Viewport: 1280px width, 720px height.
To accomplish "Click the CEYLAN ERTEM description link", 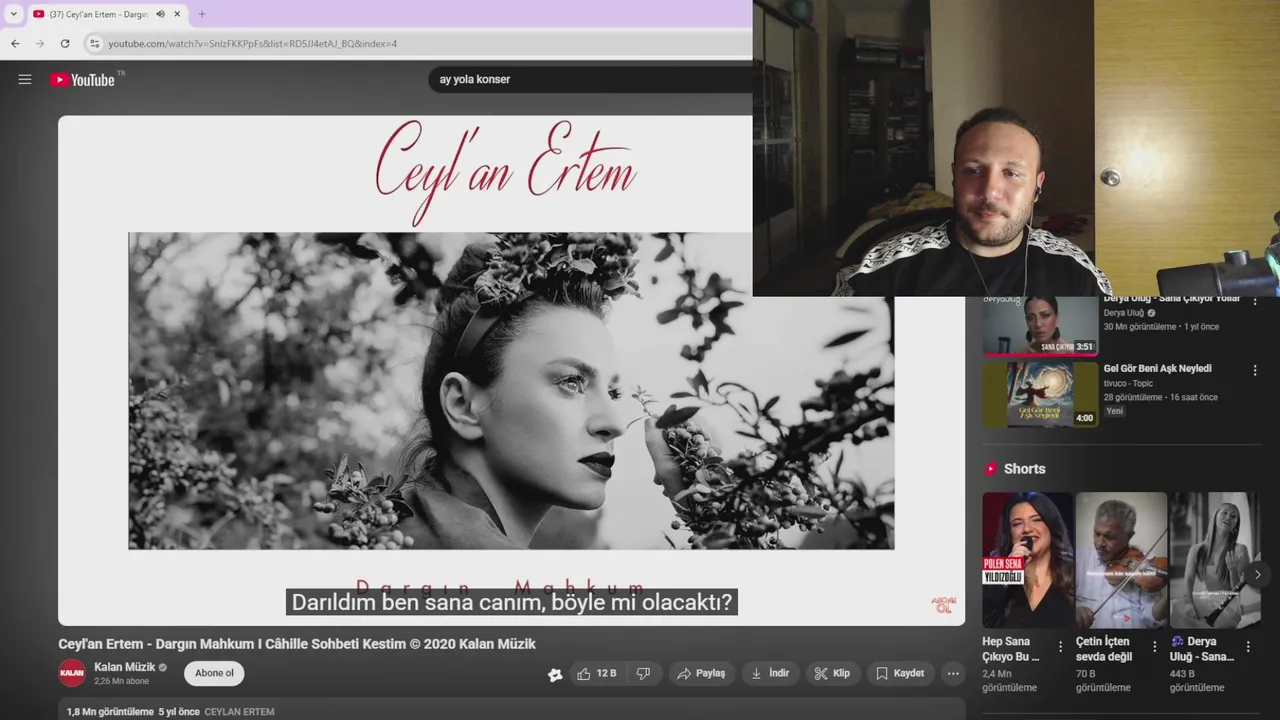I will click(239, 712).
